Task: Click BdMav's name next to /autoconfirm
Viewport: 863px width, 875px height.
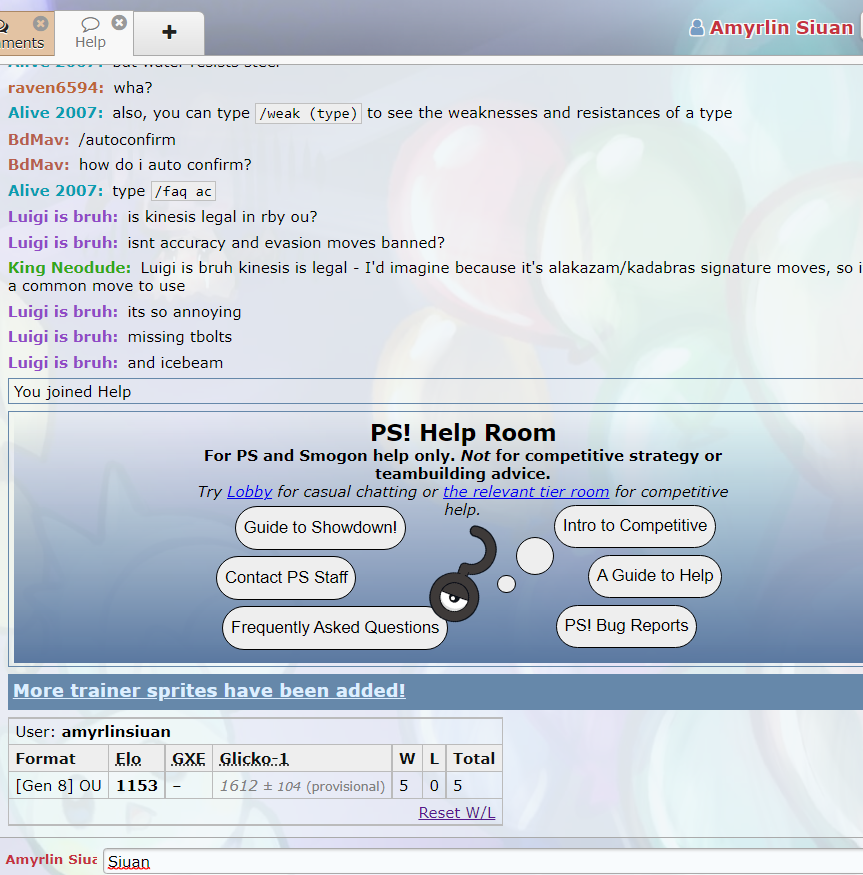Action: (39, 140)
